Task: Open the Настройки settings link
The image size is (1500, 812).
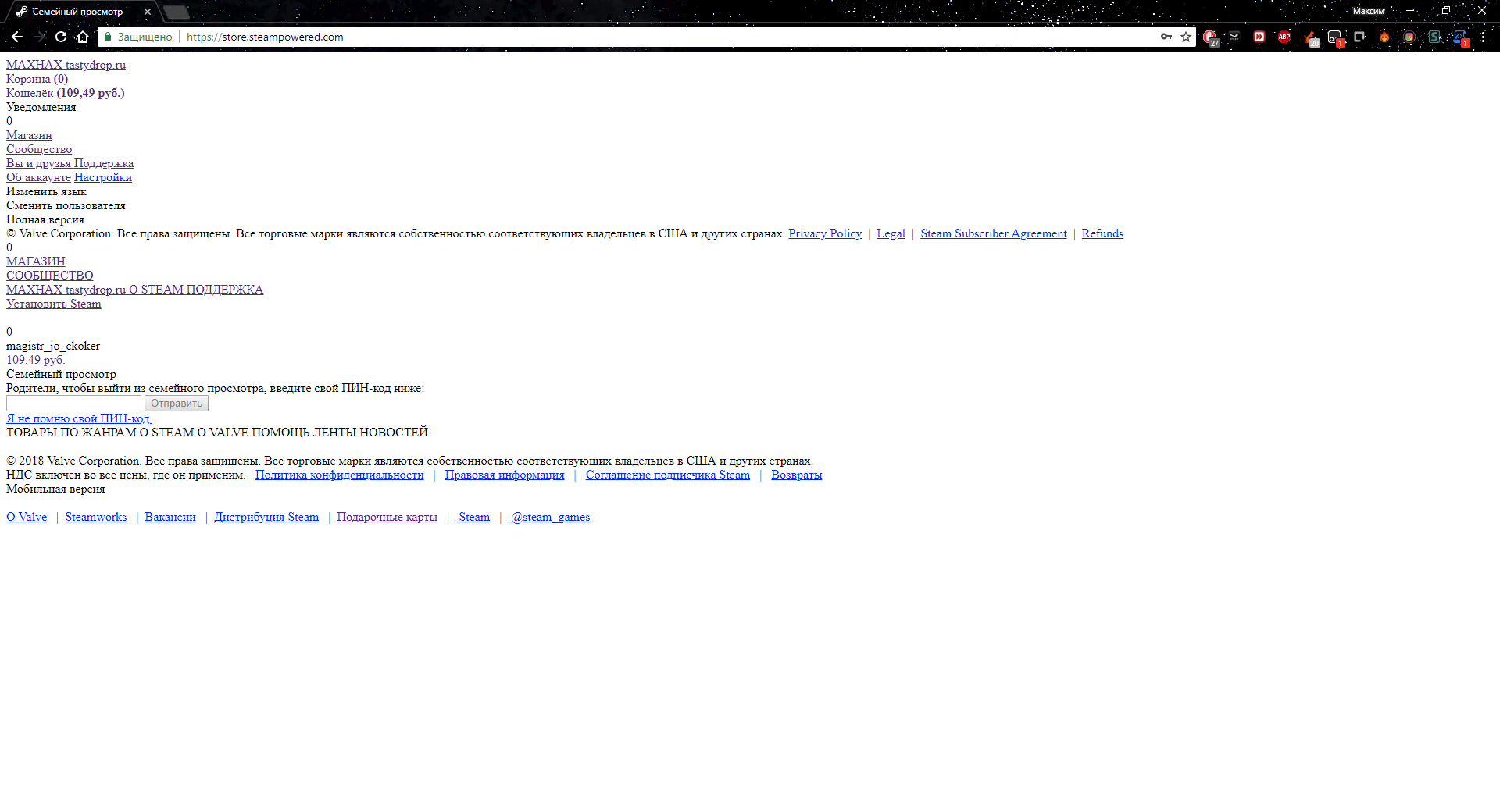Action: (103, 177)
